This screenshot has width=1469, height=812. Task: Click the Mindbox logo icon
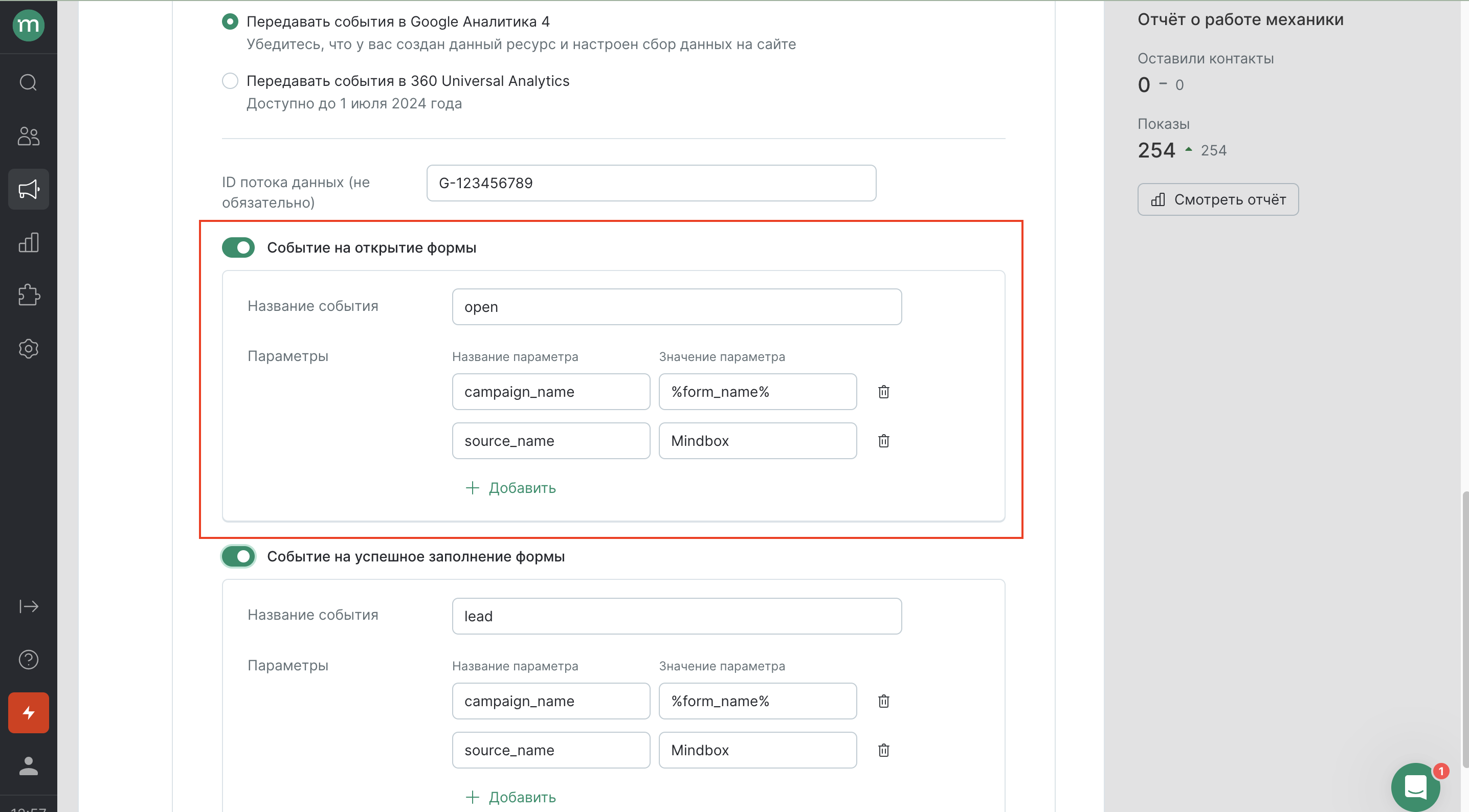[29, 26]
